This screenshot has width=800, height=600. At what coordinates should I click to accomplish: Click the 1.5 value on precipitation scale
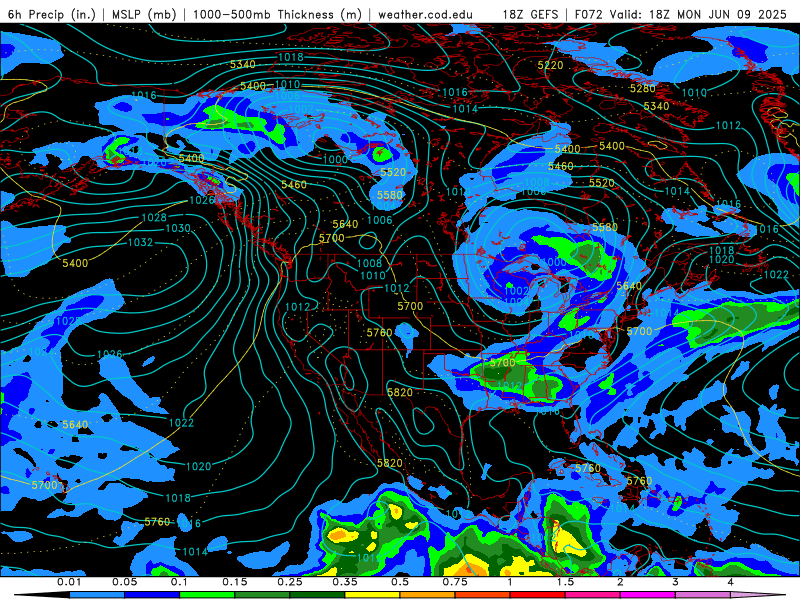tap(565, 582)
